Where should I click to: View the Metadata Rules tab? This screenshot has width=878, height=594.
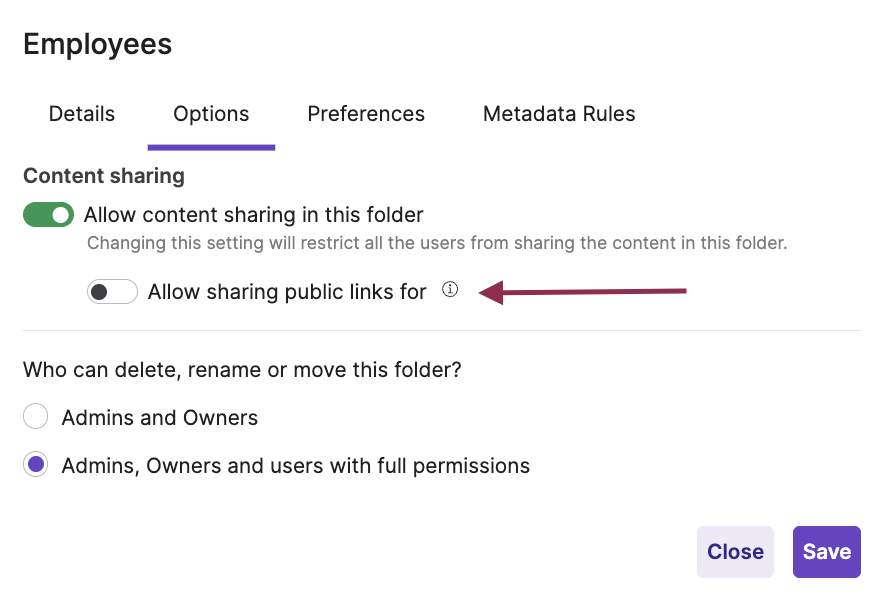point(559,114)
